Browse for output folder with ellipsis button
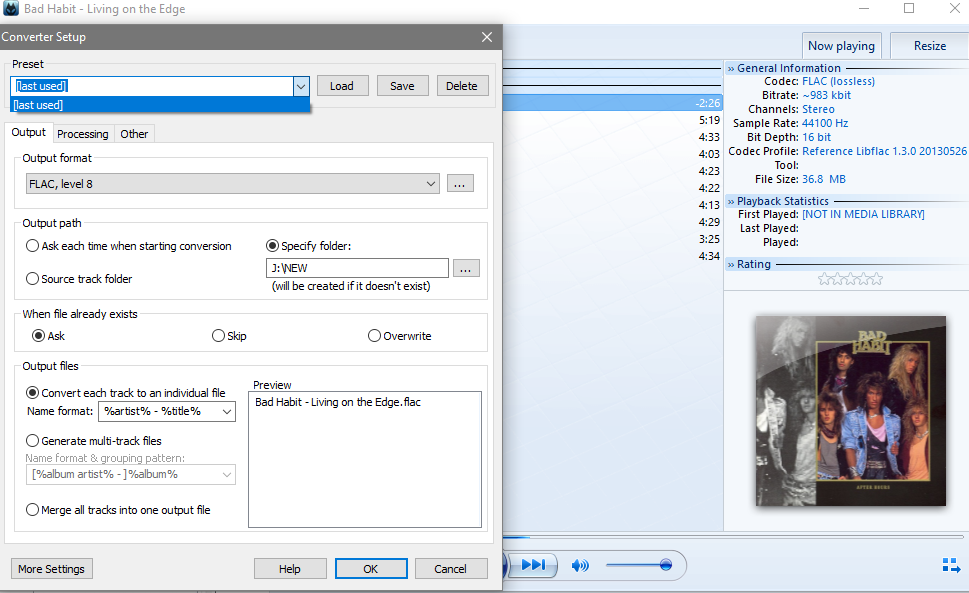Viewport: 969px width, 593px height. click(466, 268)
